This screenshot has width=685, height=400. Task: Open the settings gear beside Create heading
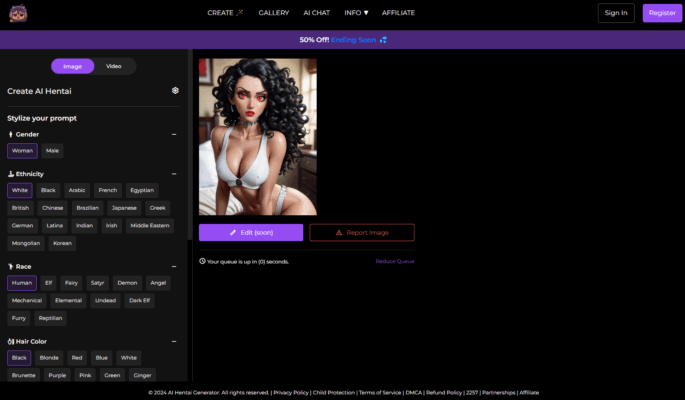coord(175,90)
